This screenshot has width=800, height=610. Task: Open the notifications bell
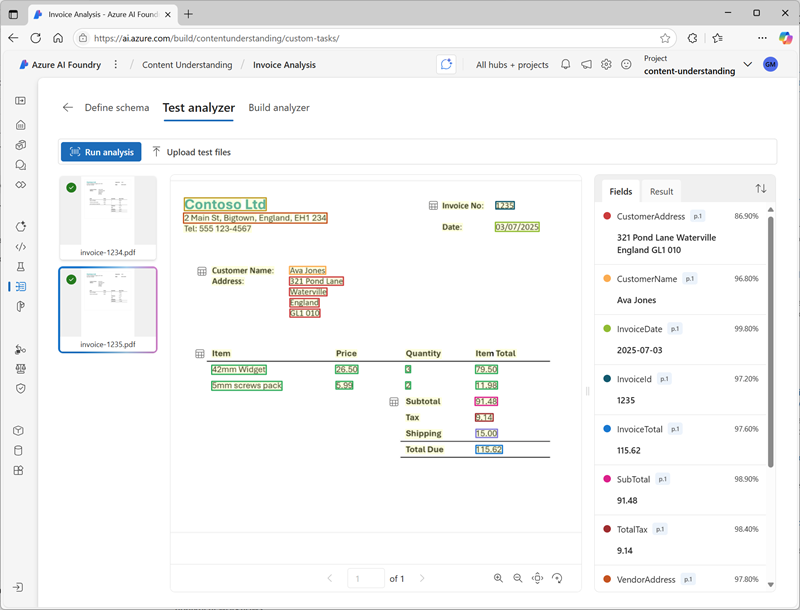coord(565,64)
